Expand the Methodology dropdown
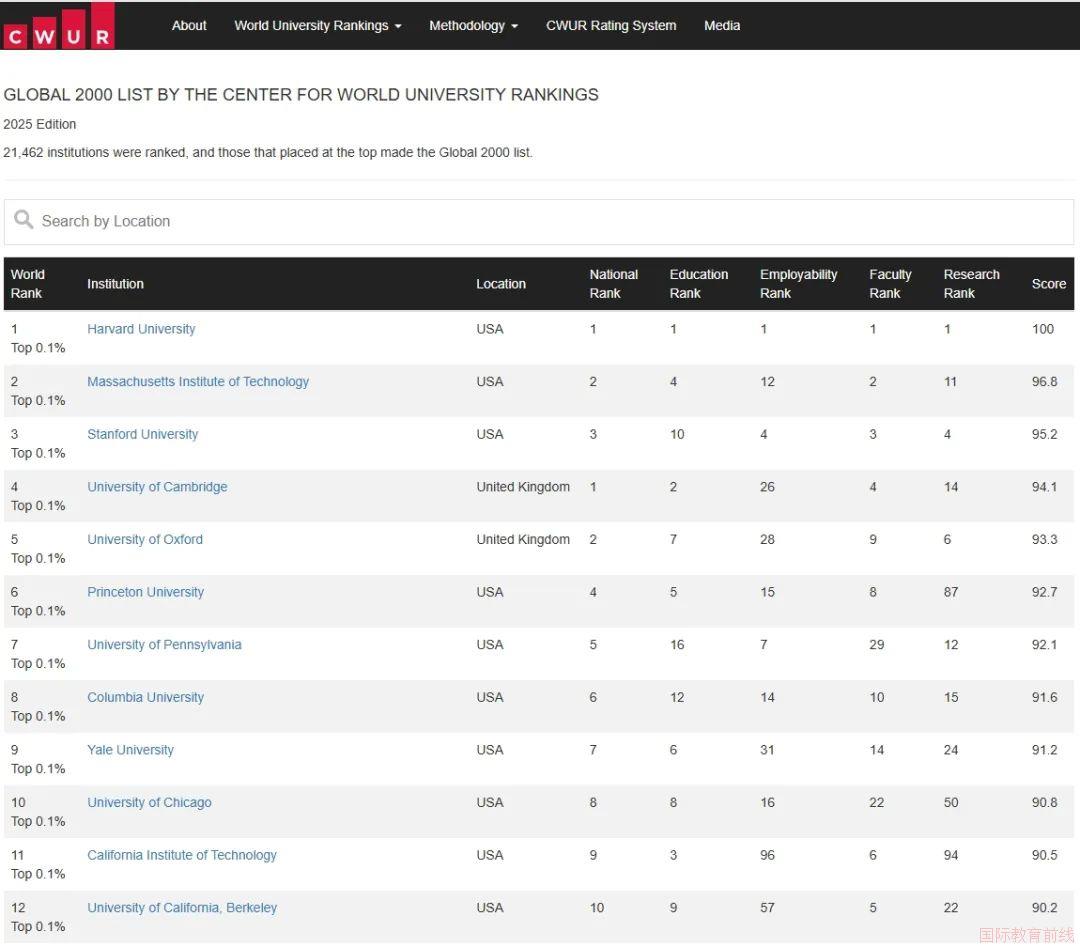The width and height of the screenshot is (1080, 947). click(x=473, y=25)
